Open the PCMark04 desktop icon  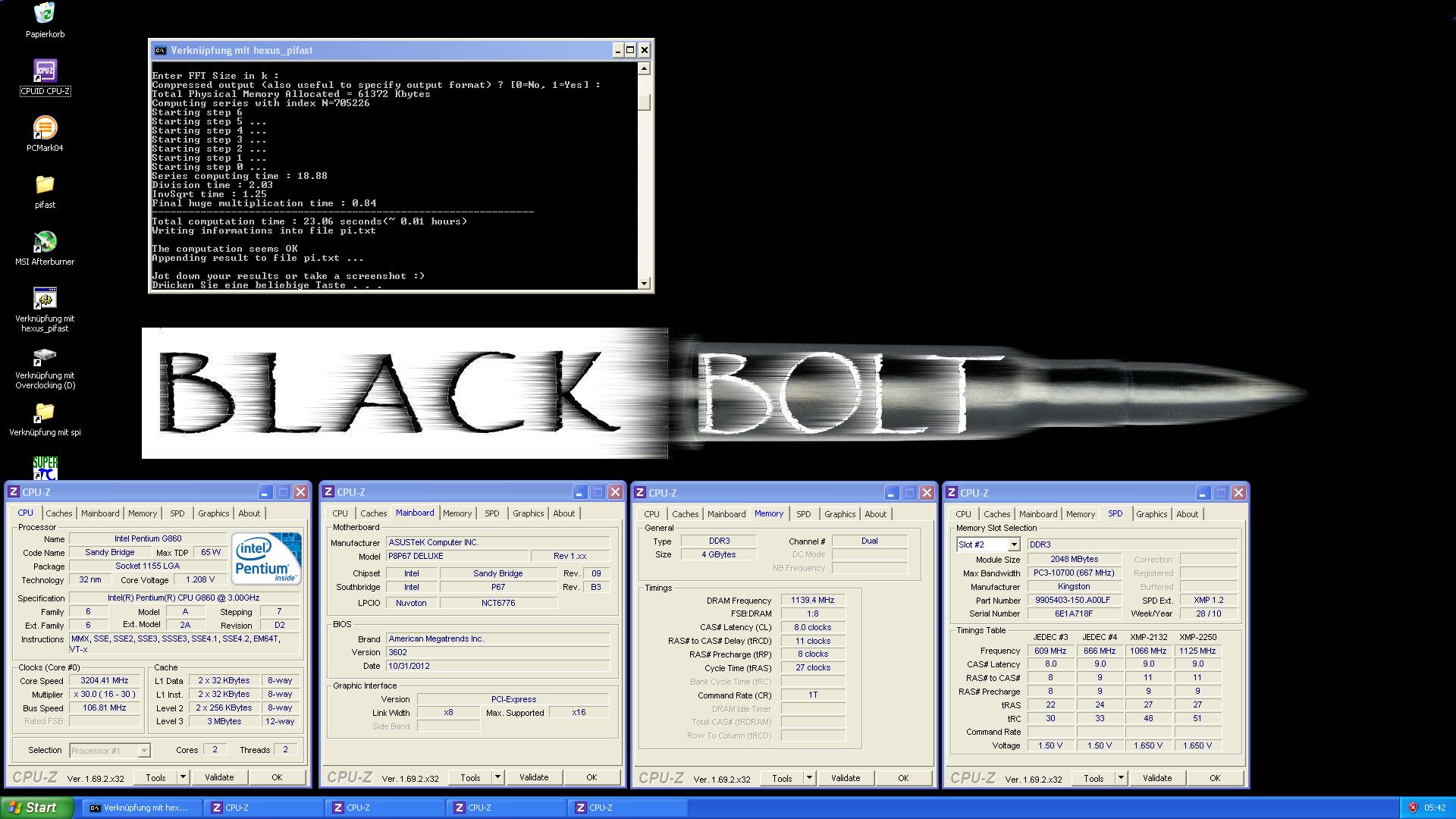point(45,127)
